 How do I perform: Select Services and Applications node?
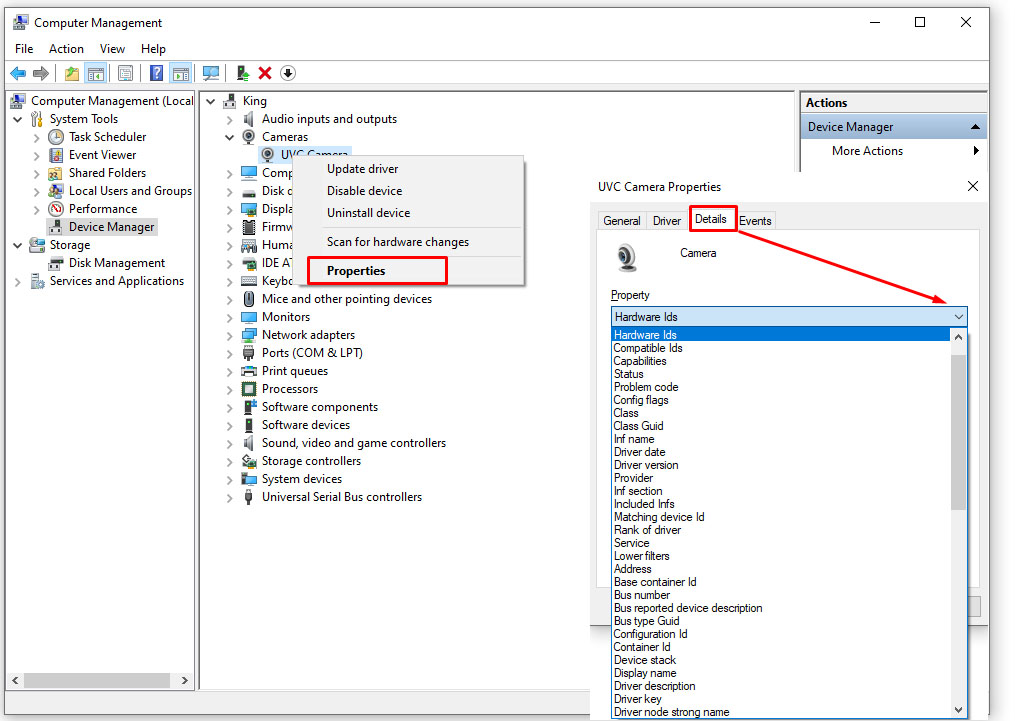[117, 281]
